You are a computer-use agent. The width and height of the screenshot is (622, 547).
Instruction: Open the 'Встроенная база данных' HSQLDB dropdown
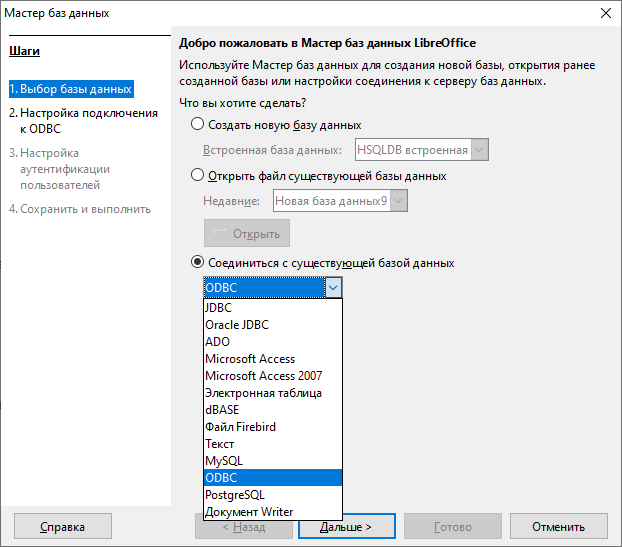click(x=421, y=150)
